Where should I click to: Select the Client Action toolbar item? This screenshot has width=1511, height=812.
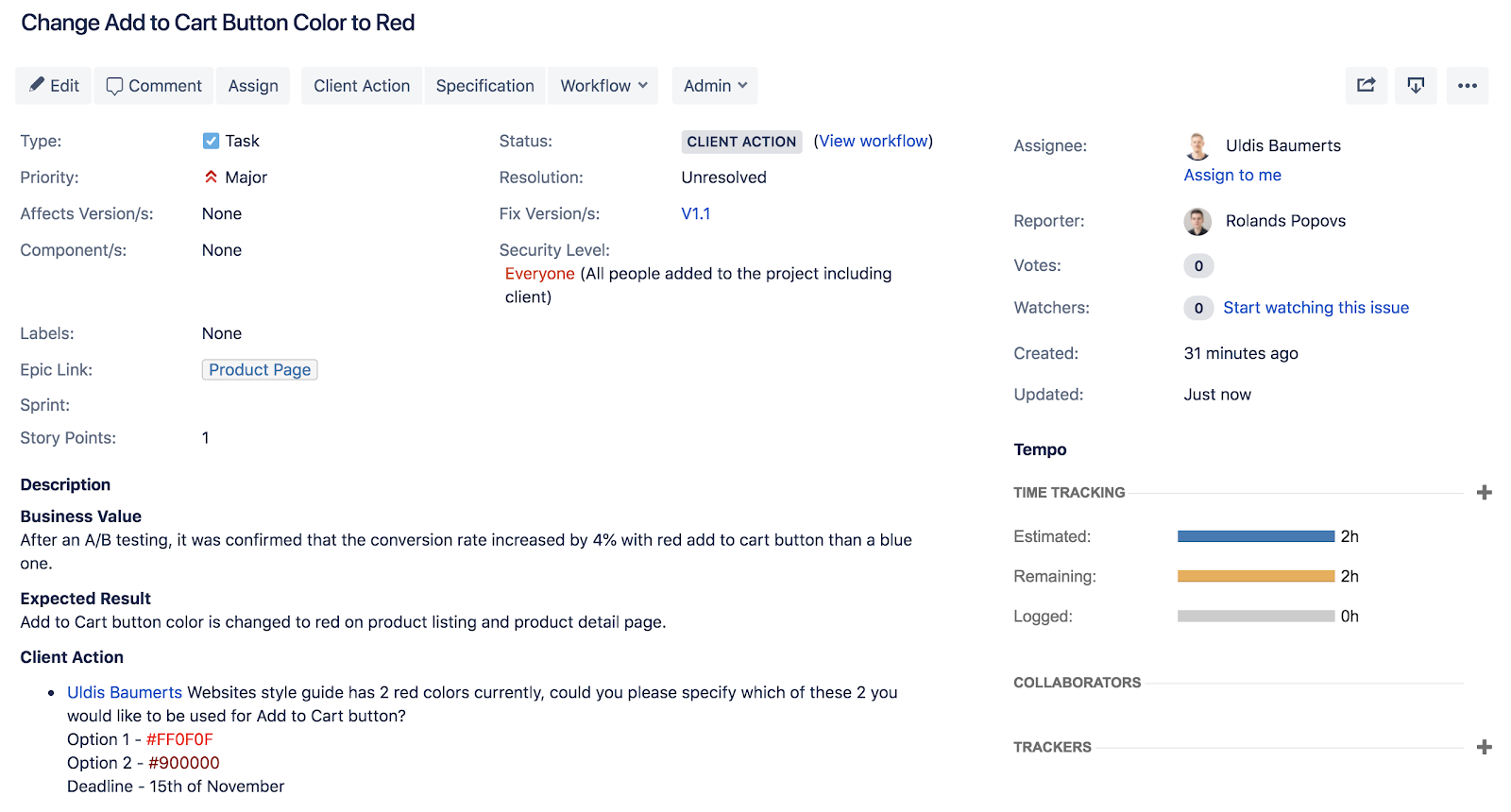tap(362, 86)
